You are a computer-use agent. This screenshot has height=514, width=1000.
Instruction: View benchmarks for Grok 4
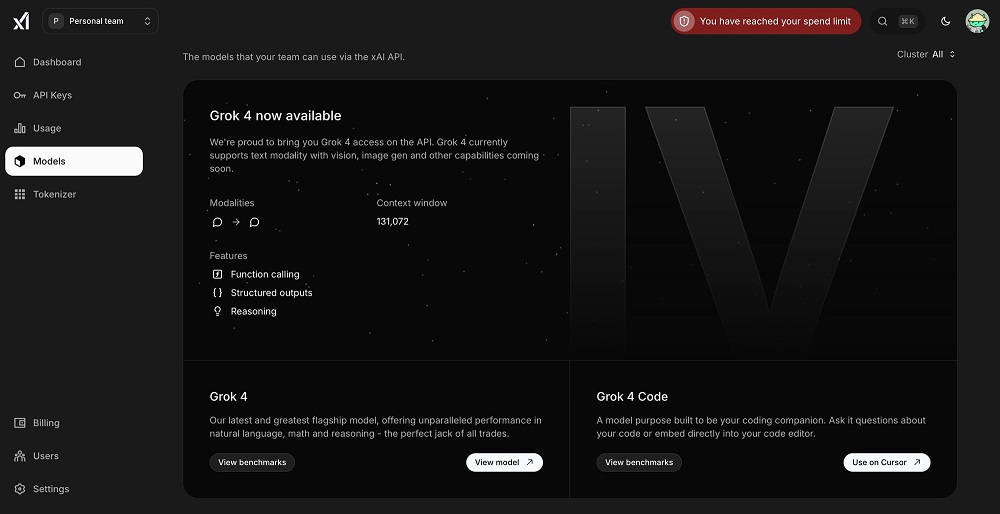click(x=252, y=462)
